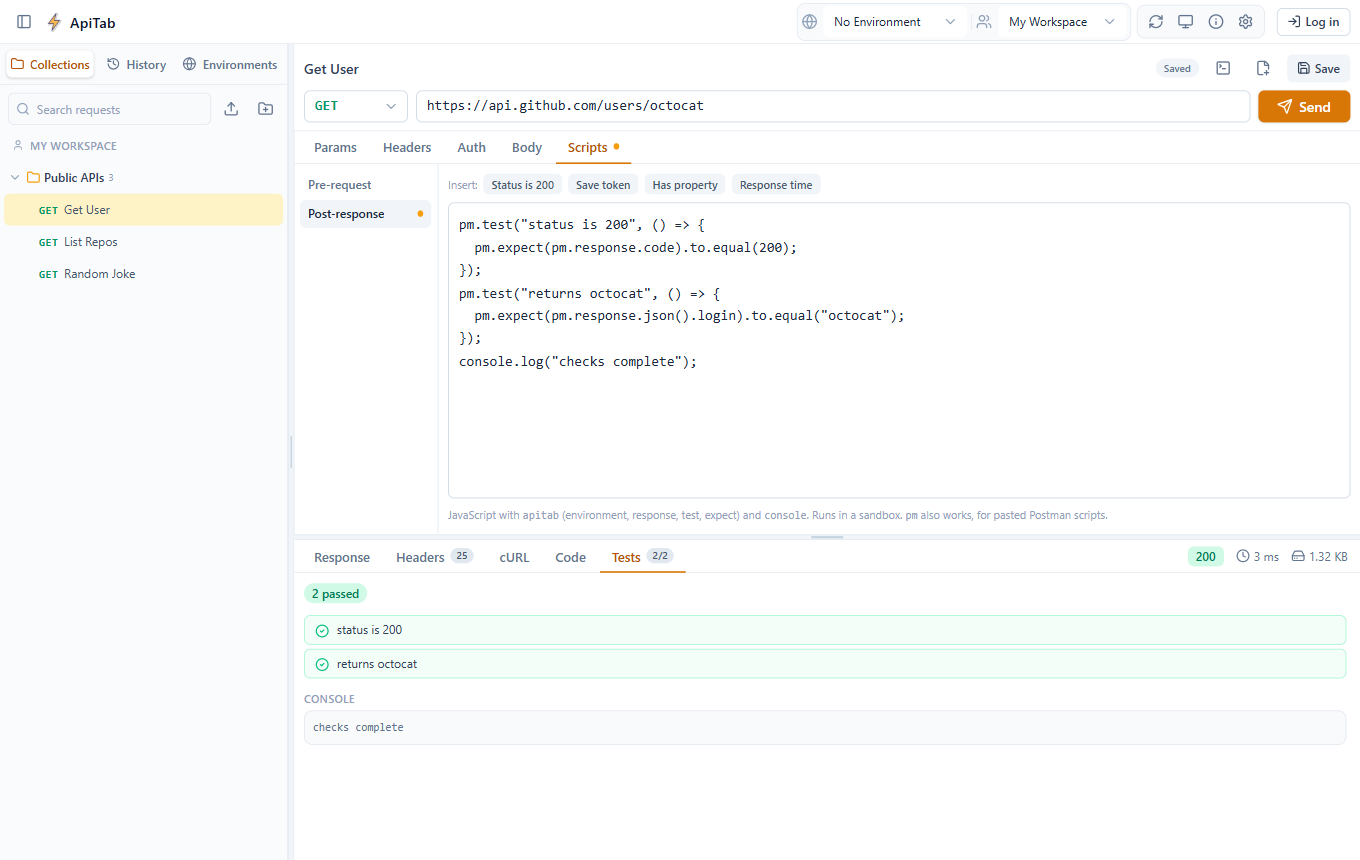1360x860 pixels.
Task: Open the Body tab
Action: (x=527, y=147)
